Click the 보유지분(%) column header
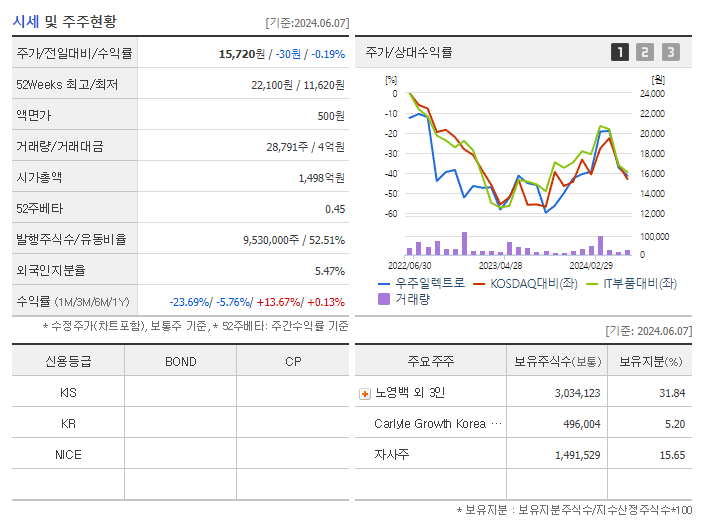This screenshot has width=702, height=525. (650, 362)
